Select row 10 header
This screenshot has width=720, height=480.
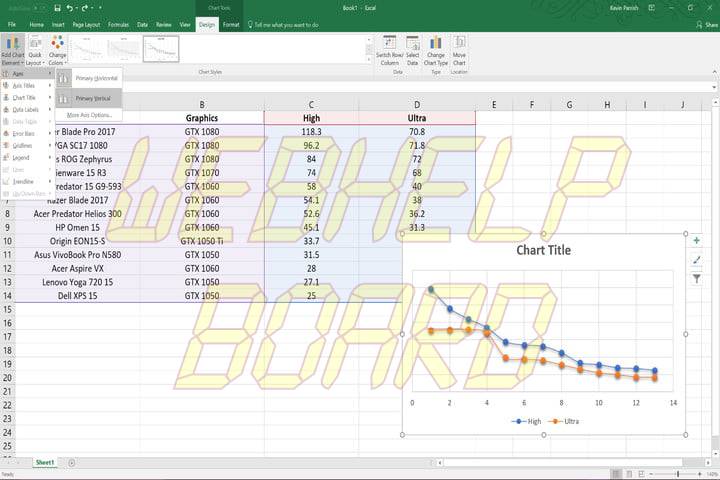tap(7, 241)
